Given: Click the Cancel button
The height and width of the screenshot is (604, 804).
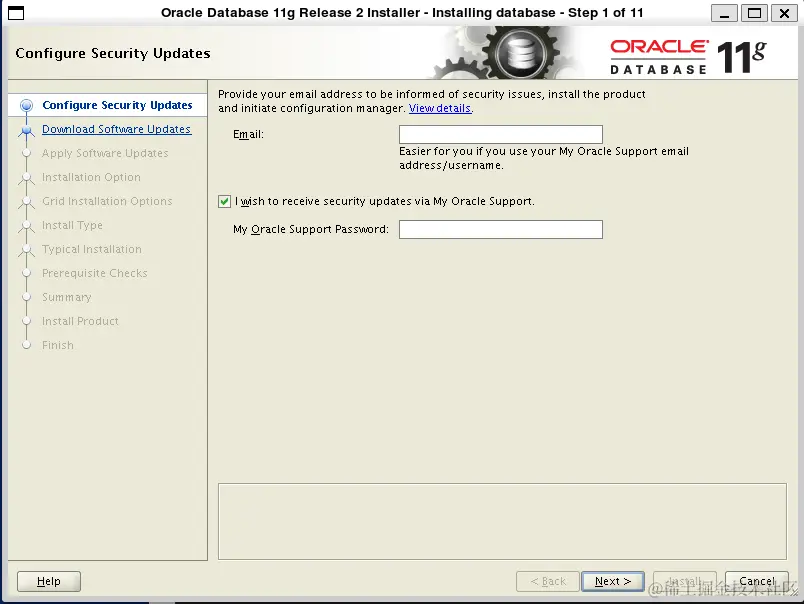Looking at the screenshot, I should [756, 580].
